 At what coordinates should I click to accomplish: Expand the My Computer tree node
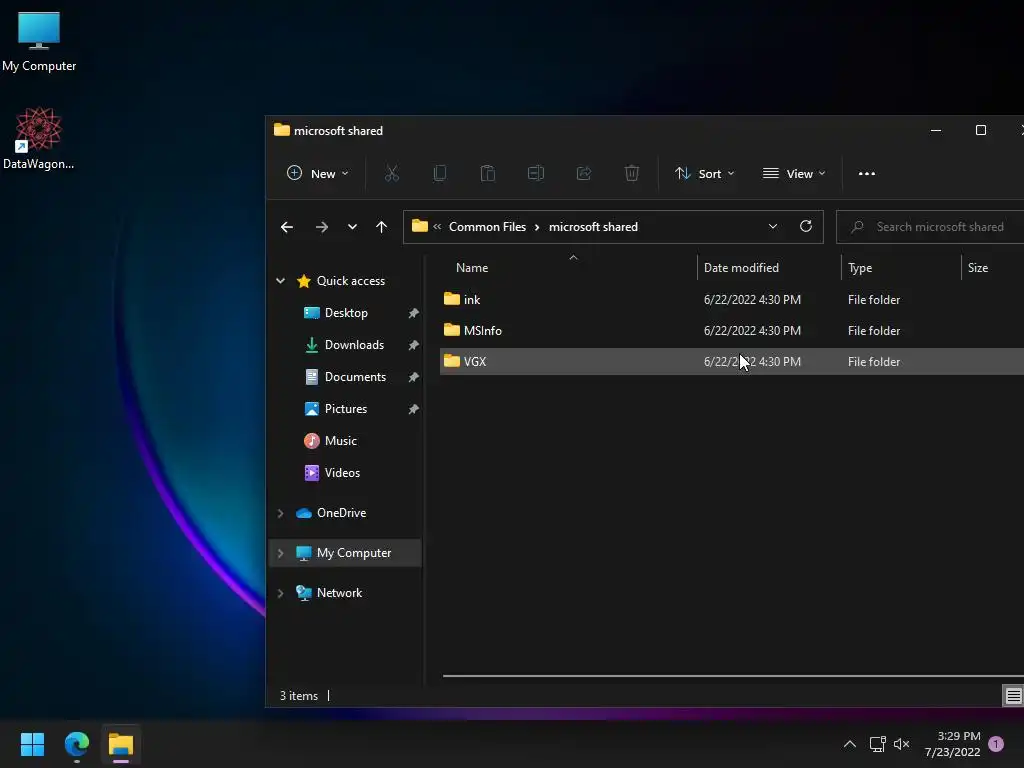pos(281,553)
